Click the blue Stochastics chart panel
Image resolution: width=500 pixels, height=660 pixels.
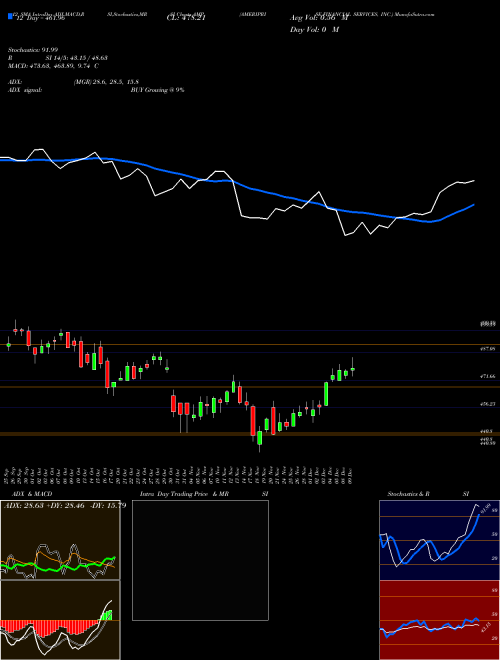(439, 540)
